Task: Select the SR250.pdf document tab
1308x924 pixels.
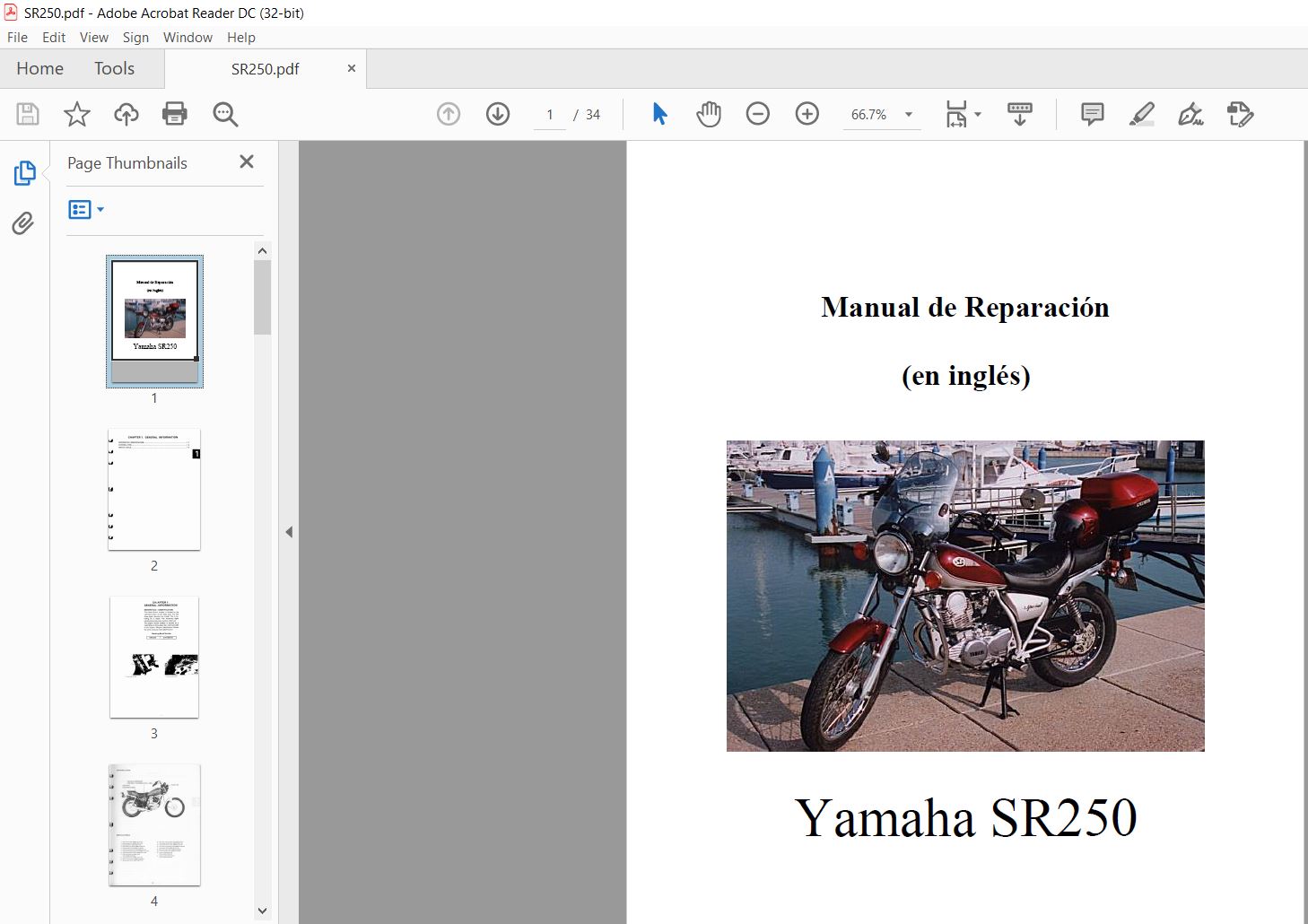Action: point(265,69)
